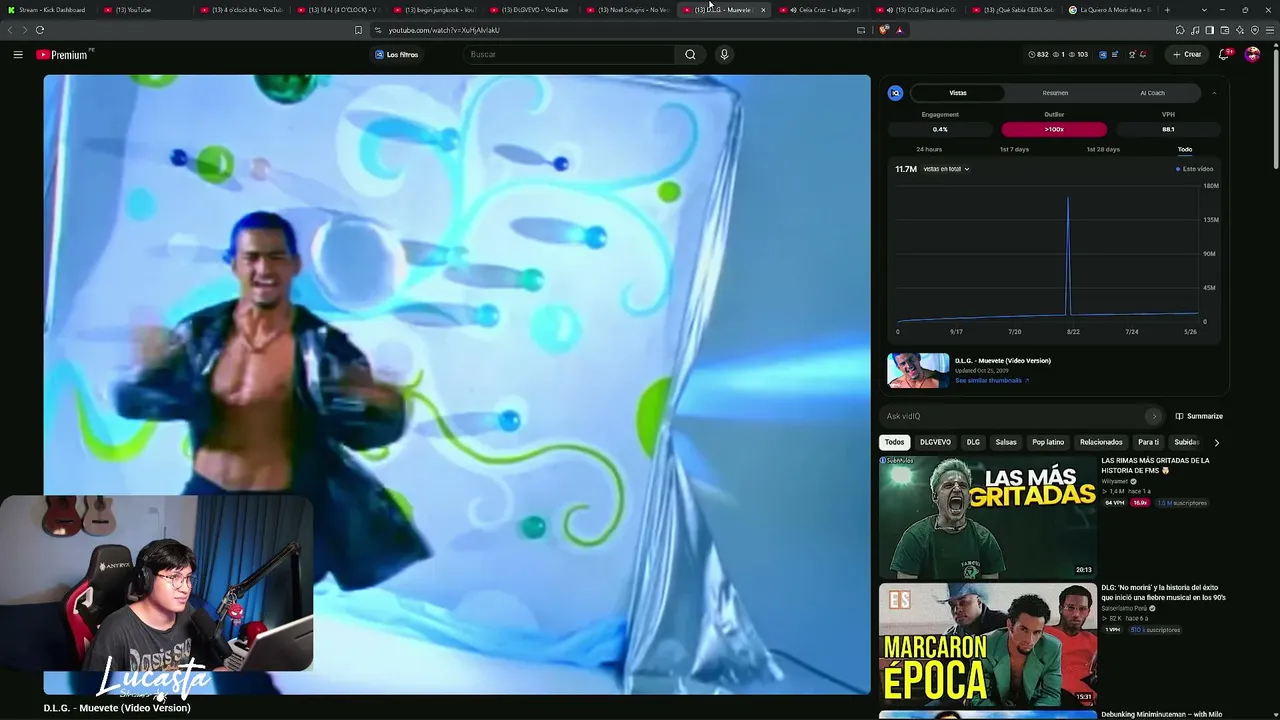Select the Todos filter chip
Viewport: 1280px width, 720px height.
point(894,442)
